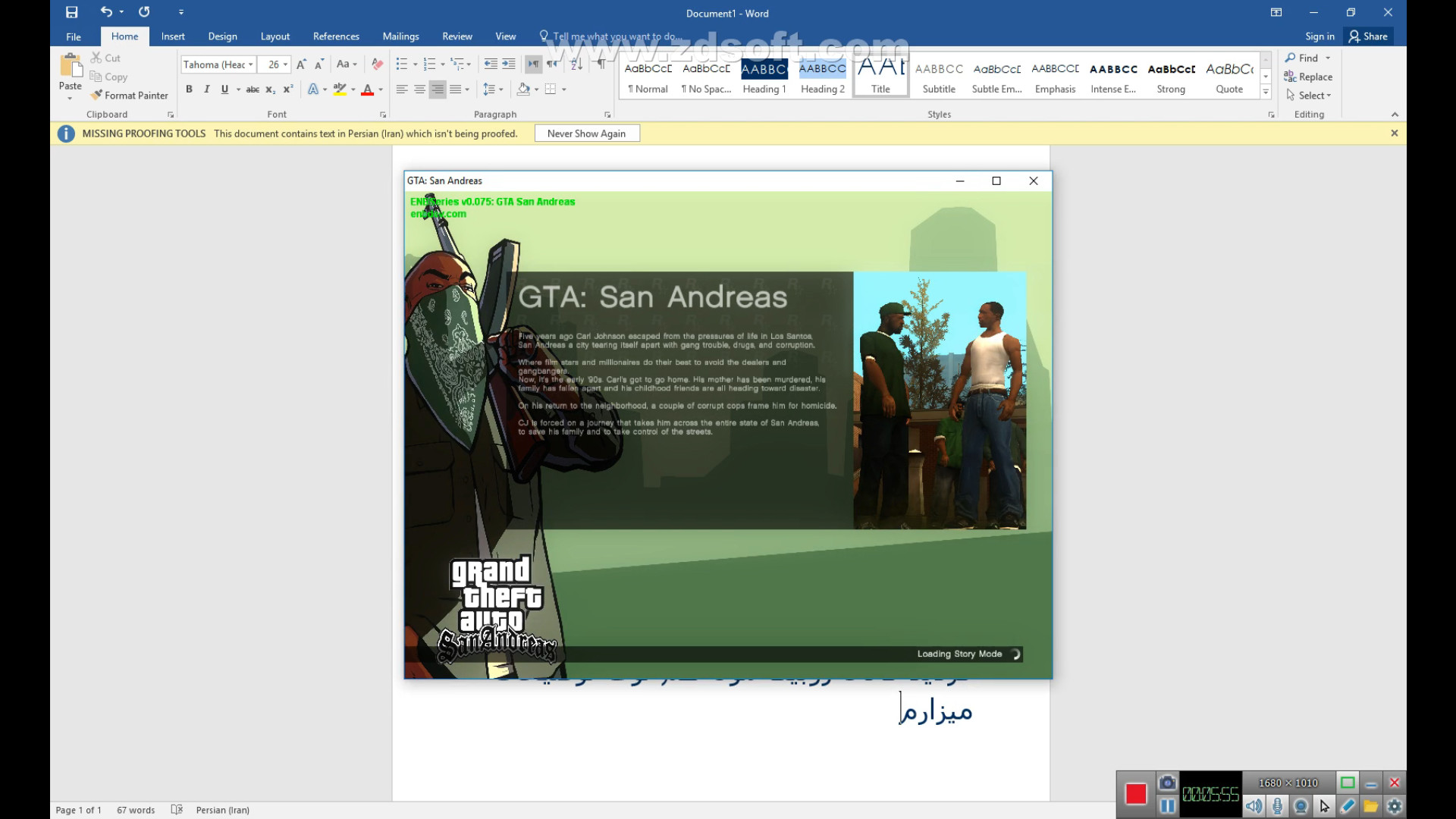Take a screenshot with recorder camera icon
The width and height of the screenshot is (1456, 819).
click(1167, 782)
